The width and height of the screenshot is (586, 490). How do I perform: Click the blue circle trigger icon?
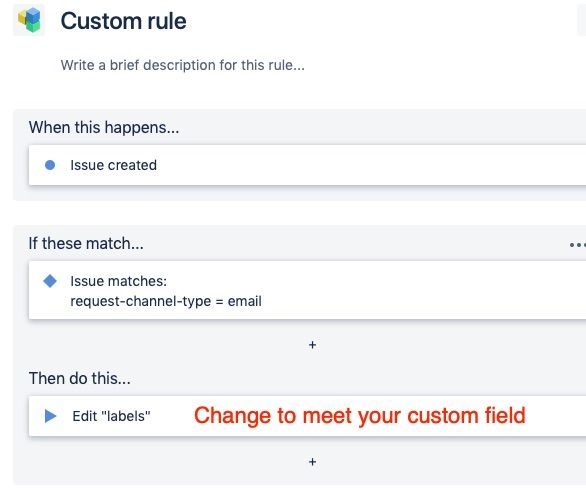click(x=50, y=165)
